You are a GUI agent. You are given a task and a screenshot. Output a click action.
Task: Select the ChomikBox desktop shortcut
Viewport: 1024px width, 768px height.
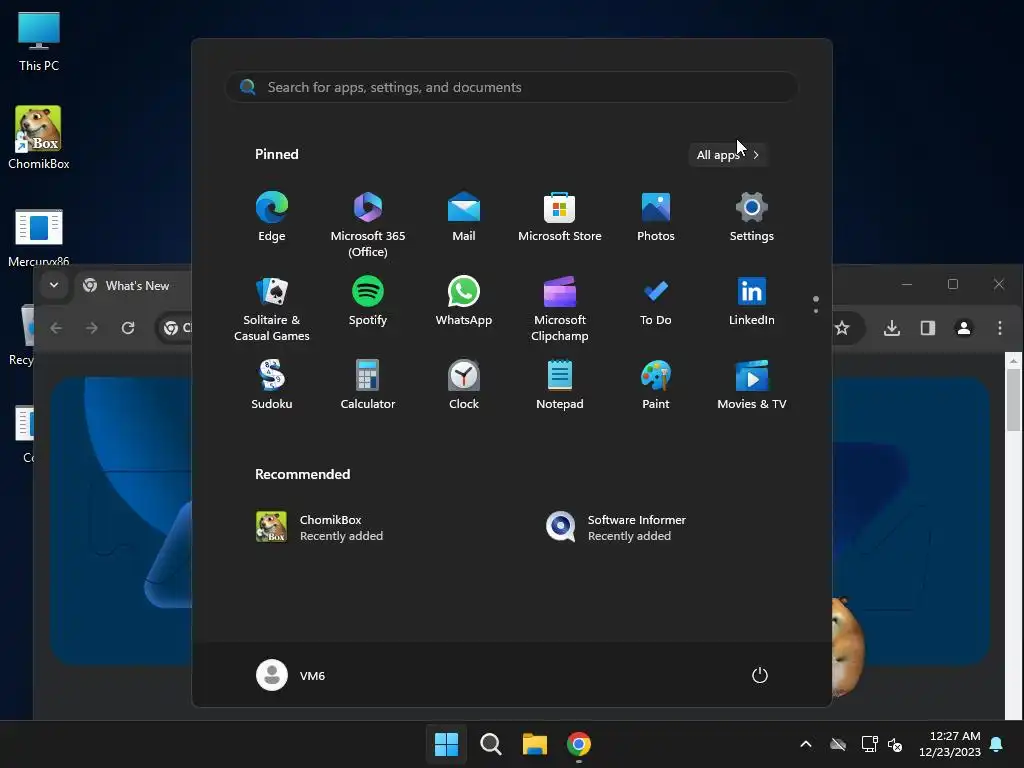pyautogui.click(x=39, y=138)
